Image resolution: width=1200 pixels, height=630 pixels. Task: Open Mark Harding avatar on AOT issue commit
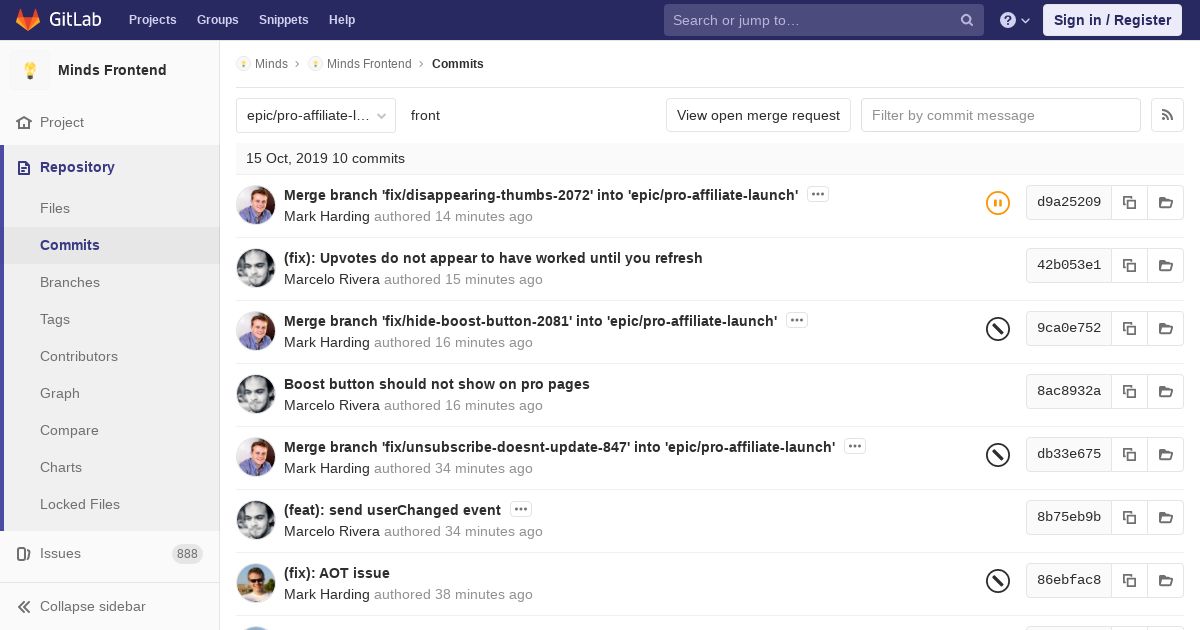[x=256, y=583]
